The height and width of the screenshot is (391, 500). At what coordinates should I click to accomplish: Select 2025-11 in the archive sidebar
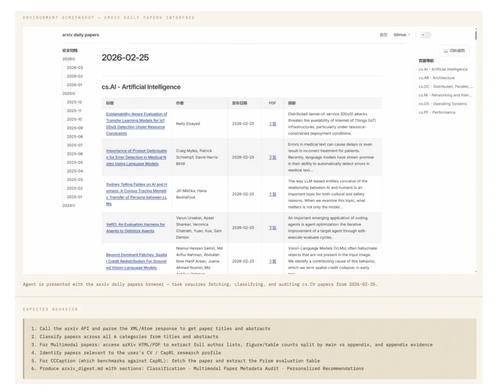click(74, 111)
